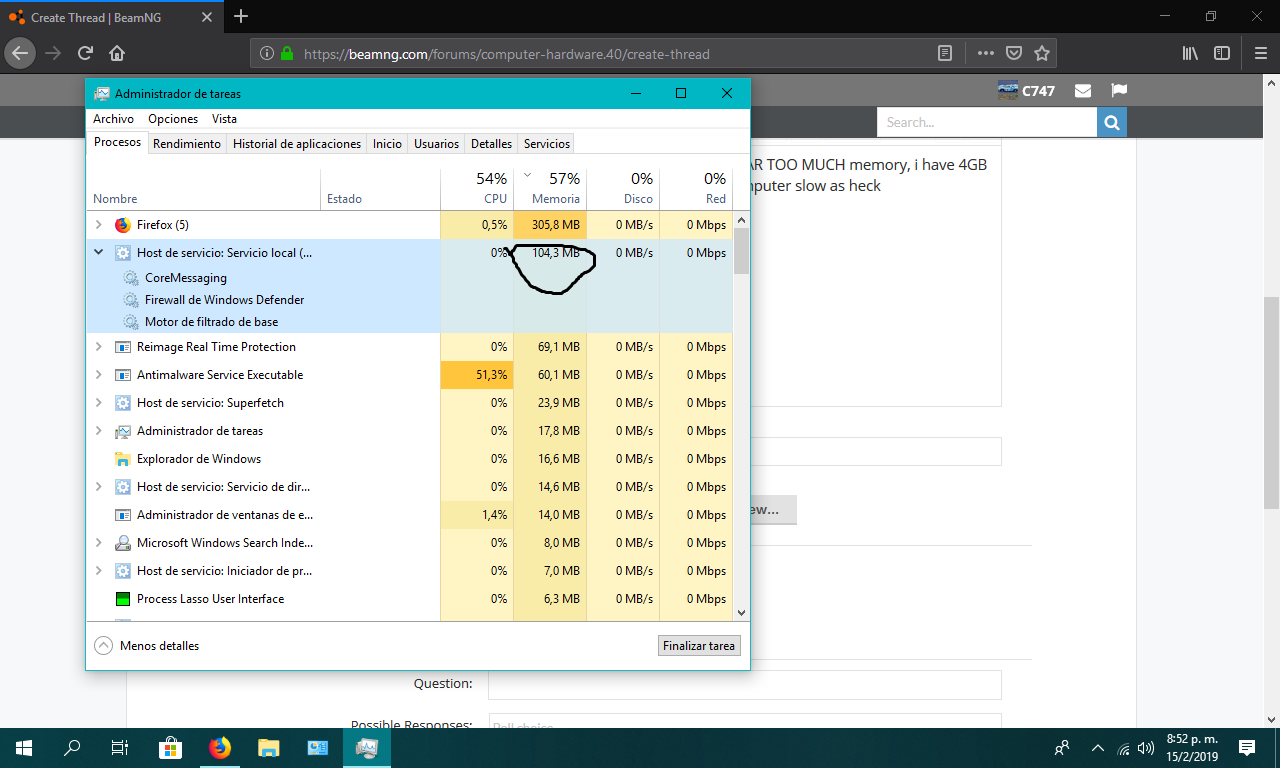Open Windows search from the taskbar
This screenshot has height=768, width=1280.
point(72,748)
